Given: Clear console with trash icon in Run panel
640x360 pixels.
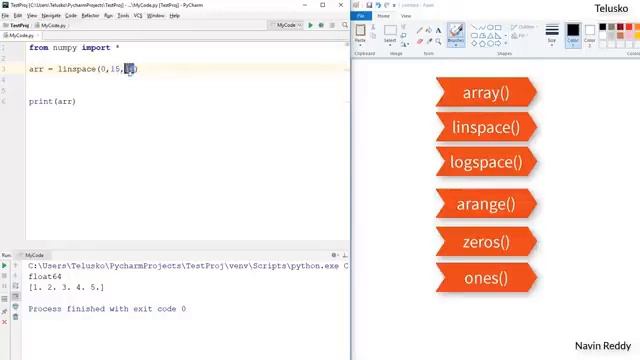Looking at the screenshot, I should (x=16, y=317).
